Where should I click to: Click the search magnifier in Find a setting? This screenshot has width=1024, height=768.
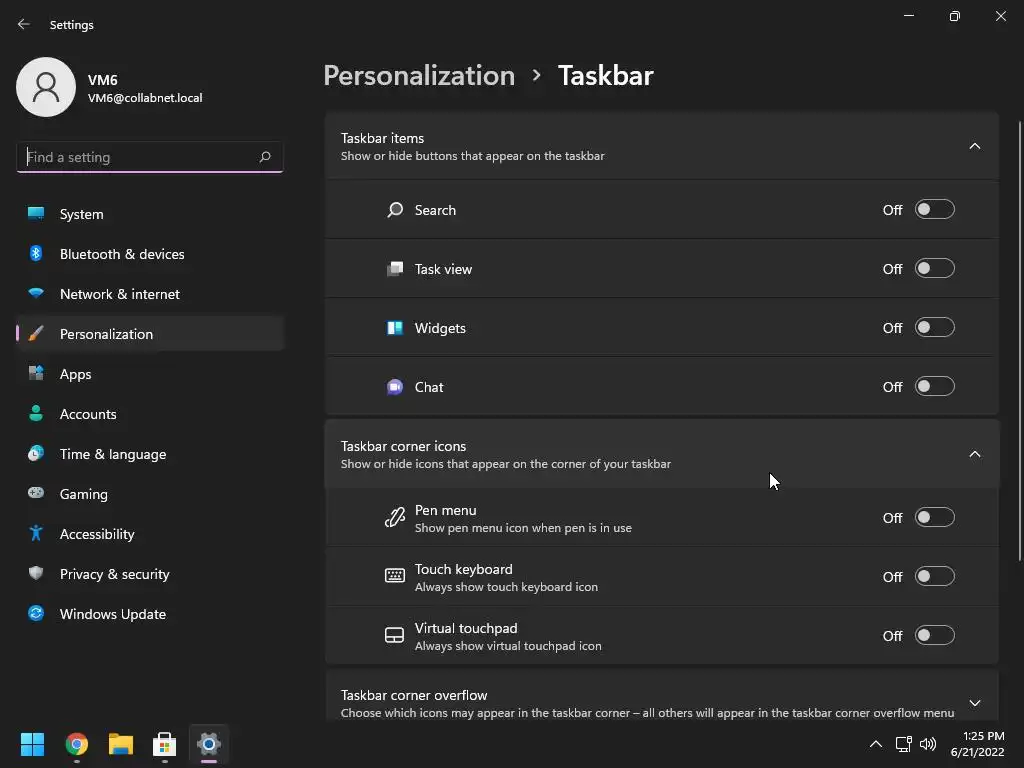pyautogui.click(x=265, y=157)
